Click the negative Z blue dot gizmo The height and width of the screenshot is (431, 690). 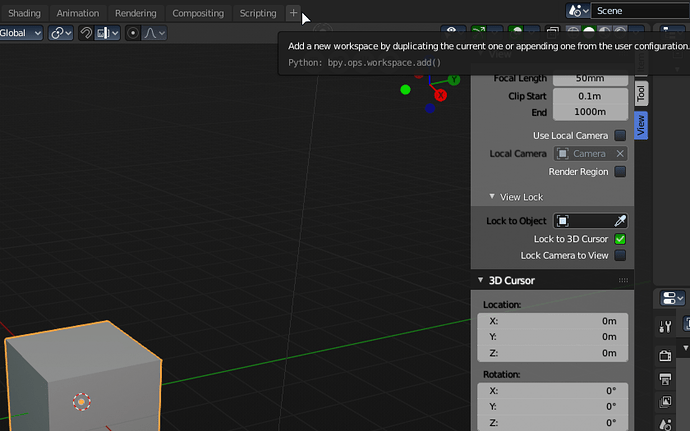[430, 108]
